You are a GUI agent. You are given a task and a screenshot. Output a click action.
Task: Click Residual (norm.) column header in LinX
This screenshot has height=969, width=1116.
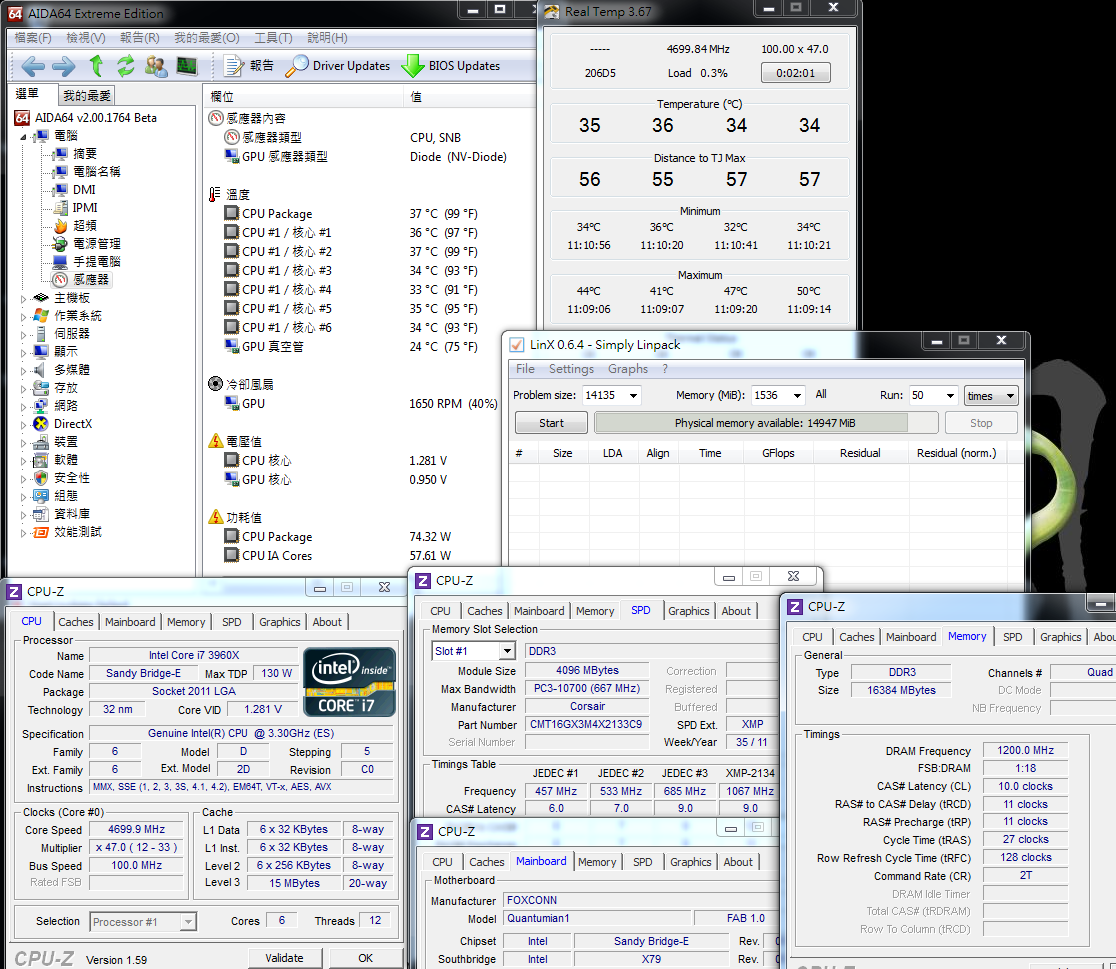tap(956, 453)
